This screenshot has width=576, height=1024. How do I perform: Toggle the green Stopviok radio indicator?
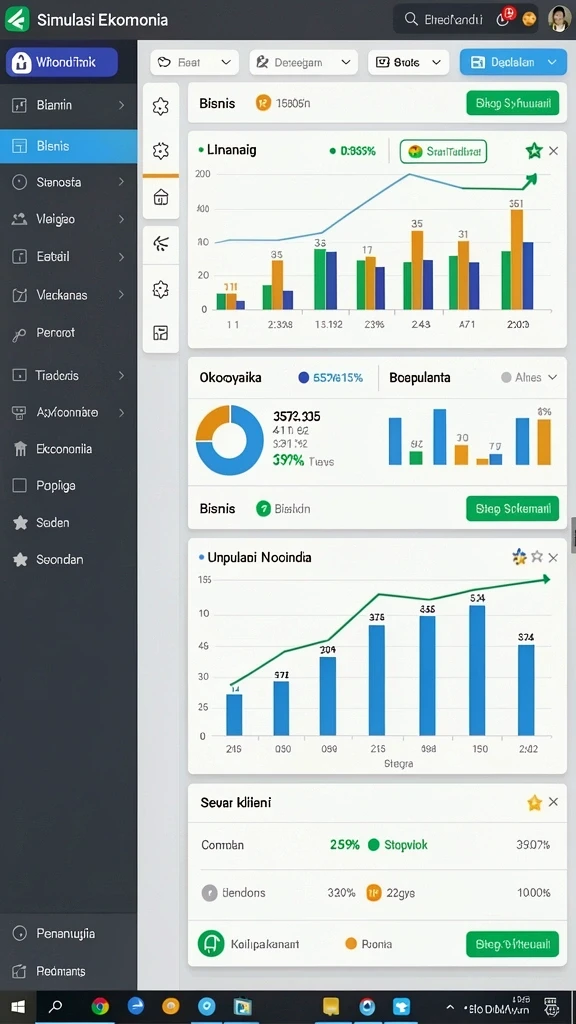click(374, 844)
